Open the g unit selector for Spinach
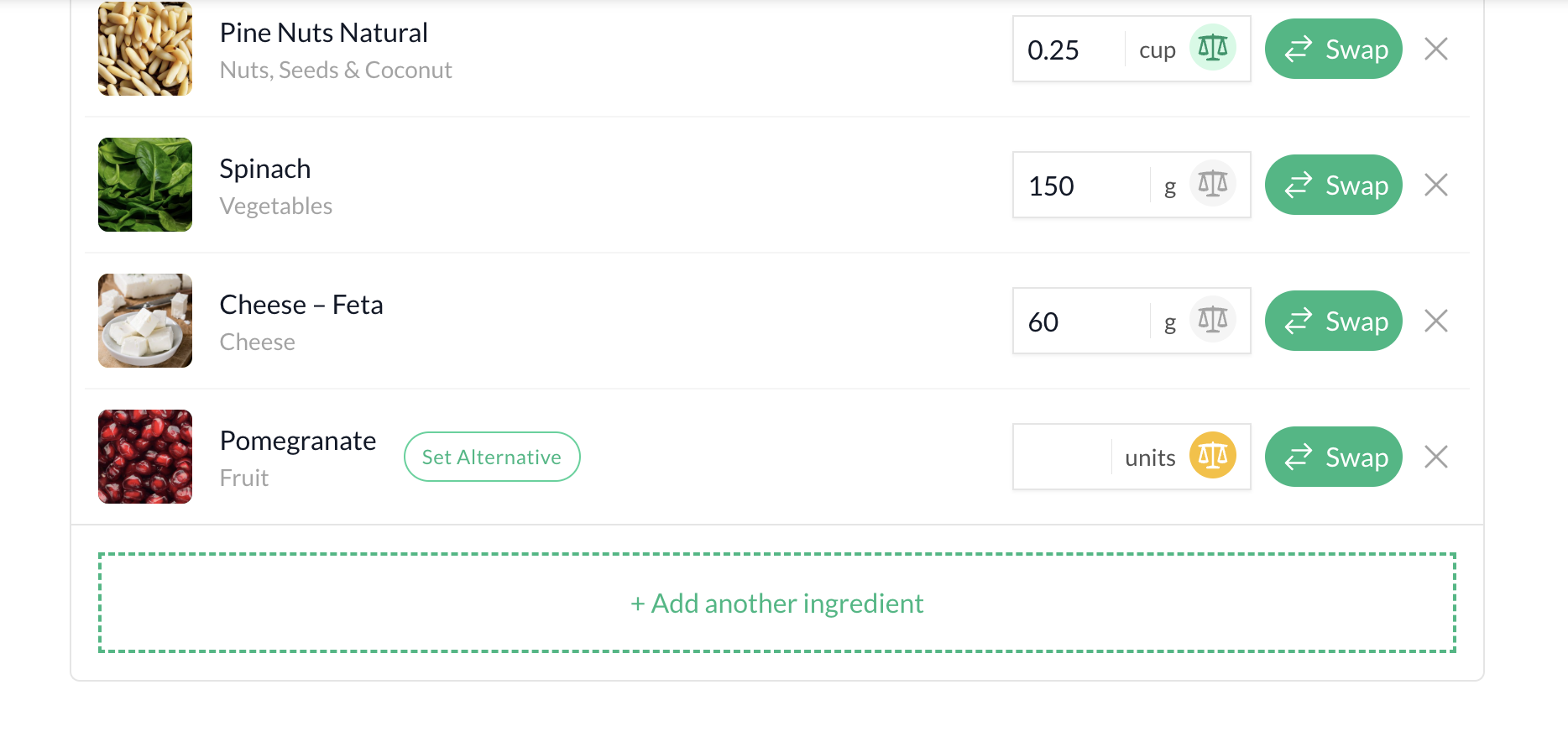 point(1169,187)
